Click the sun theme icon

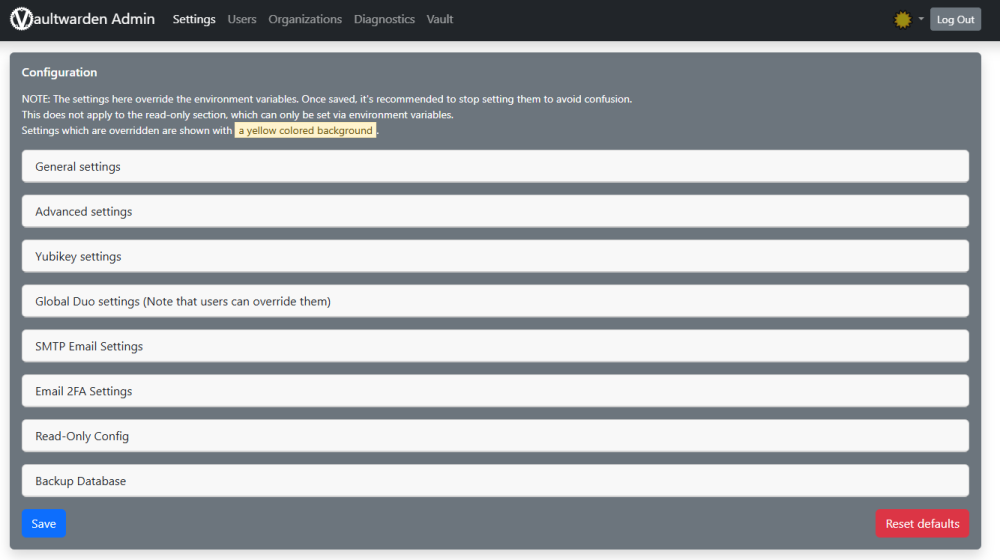(903, 19)
